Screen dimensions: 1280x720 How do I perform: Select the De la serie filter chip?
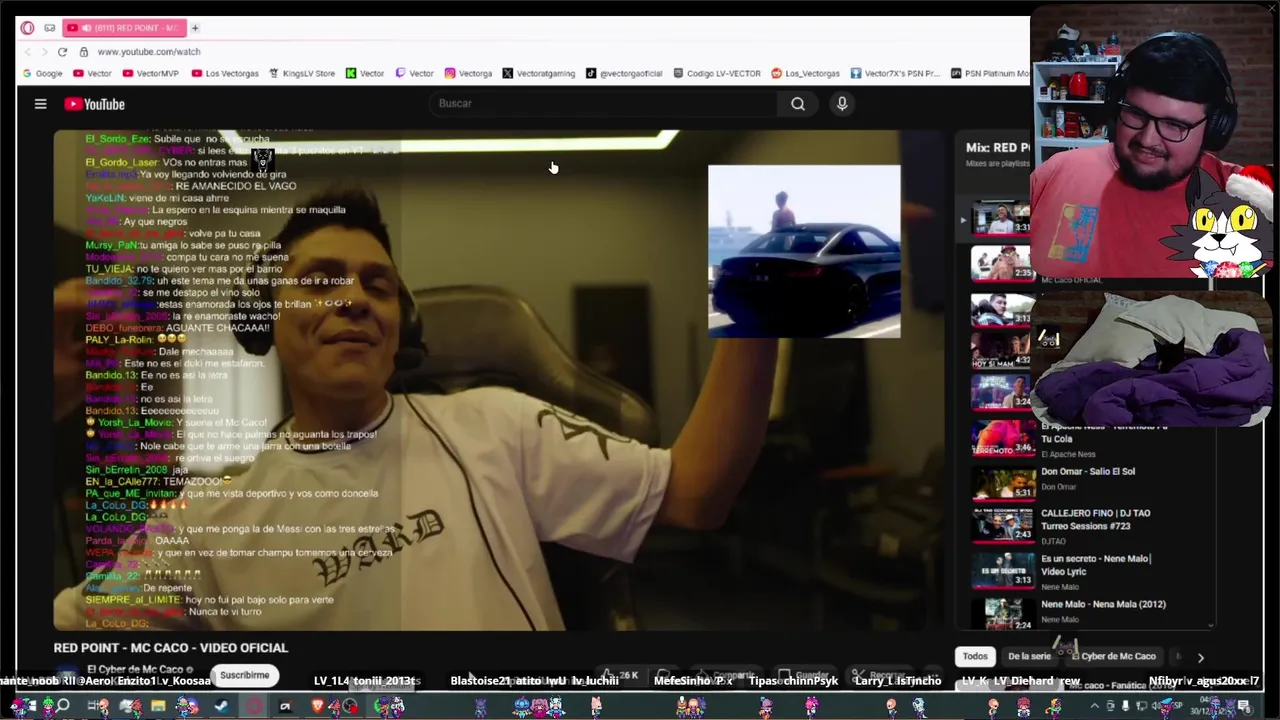pyautogui.click(x=1029, y=656)
